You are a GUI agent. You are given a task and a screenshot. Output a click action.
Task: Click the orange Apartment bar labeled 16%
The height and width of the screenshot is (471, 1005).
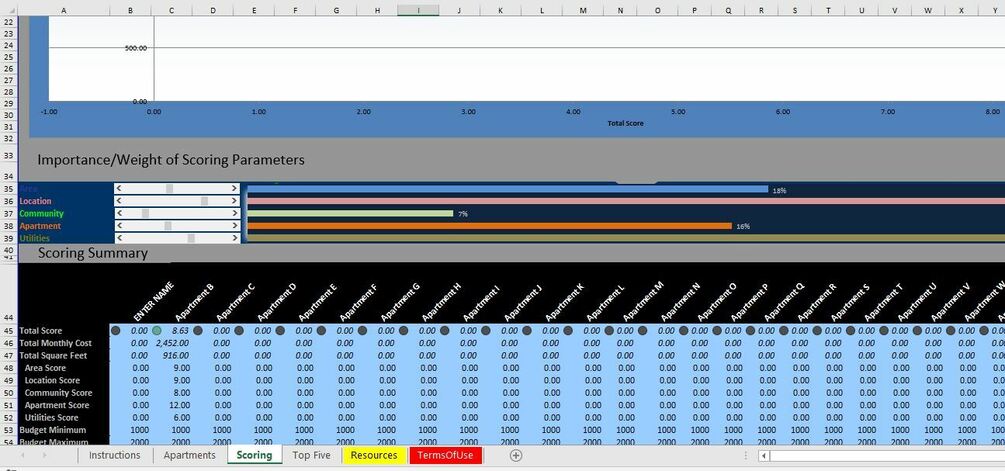pyautogui.click(x=490, y=226)
